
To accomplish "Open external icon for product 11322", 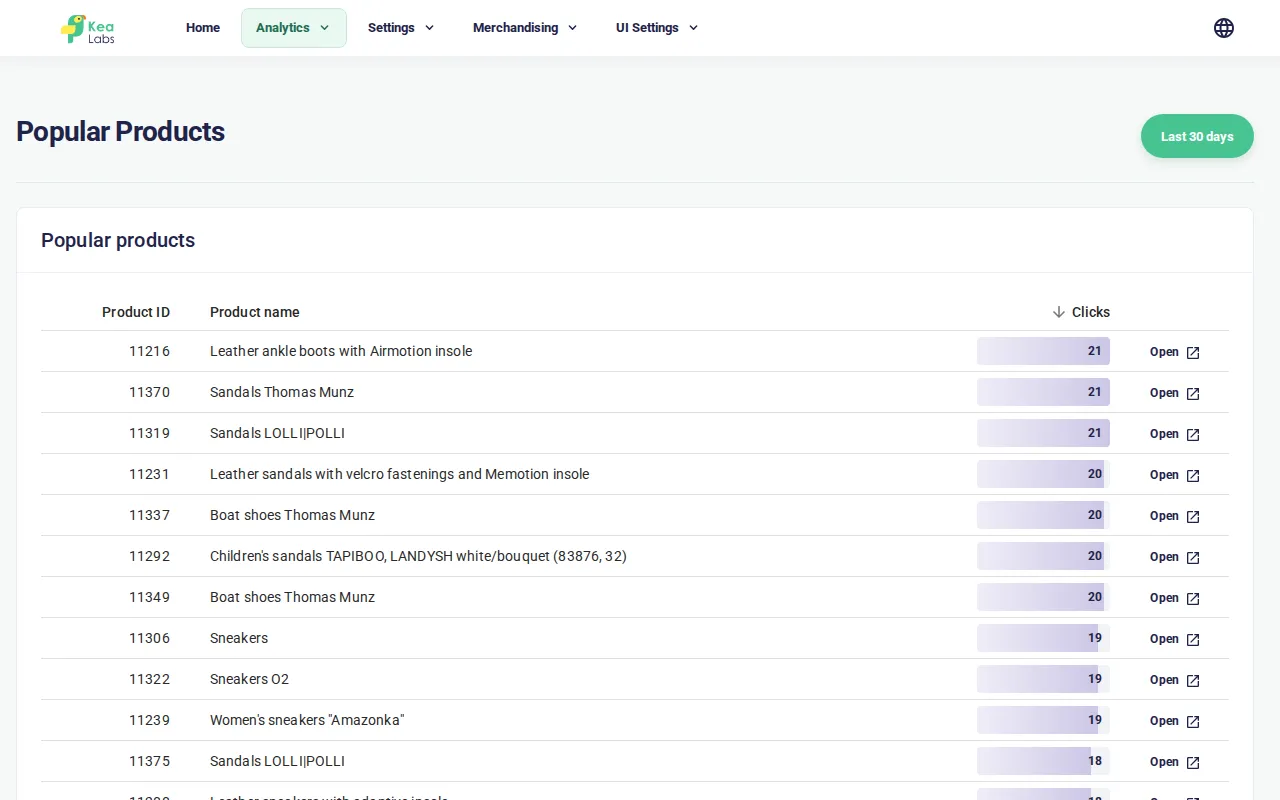I will [1193, 680].
